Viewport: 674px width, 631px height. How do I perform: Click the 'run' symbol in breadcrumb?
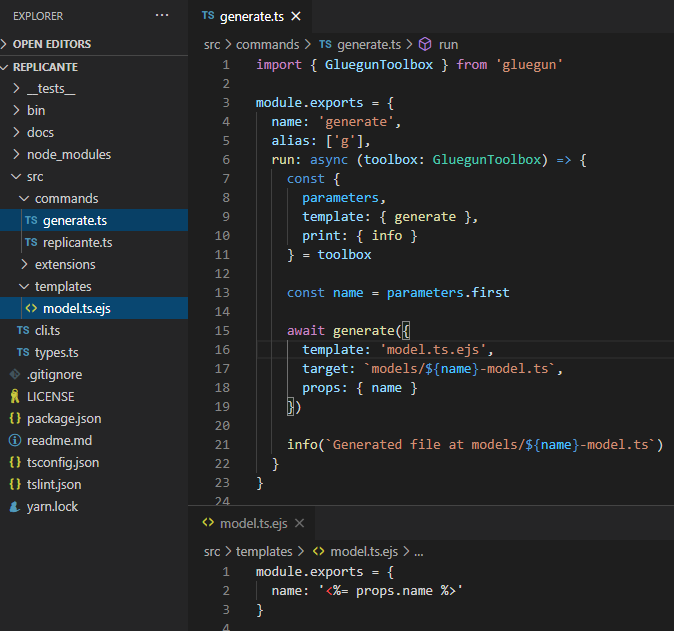(448, 45)
